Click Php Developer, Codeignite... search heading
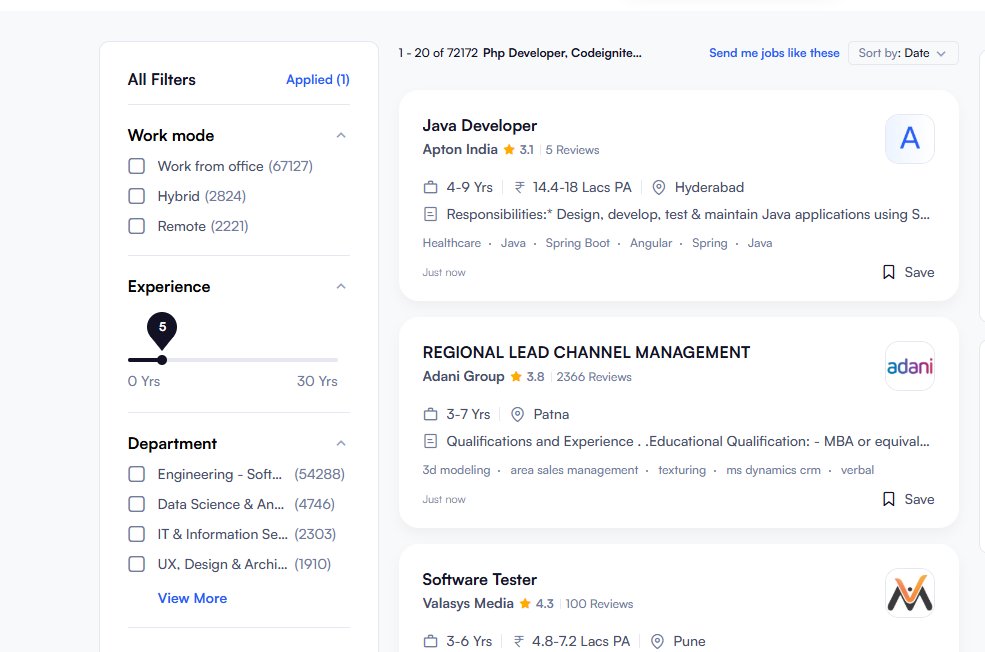 click(x=562, y=53)
